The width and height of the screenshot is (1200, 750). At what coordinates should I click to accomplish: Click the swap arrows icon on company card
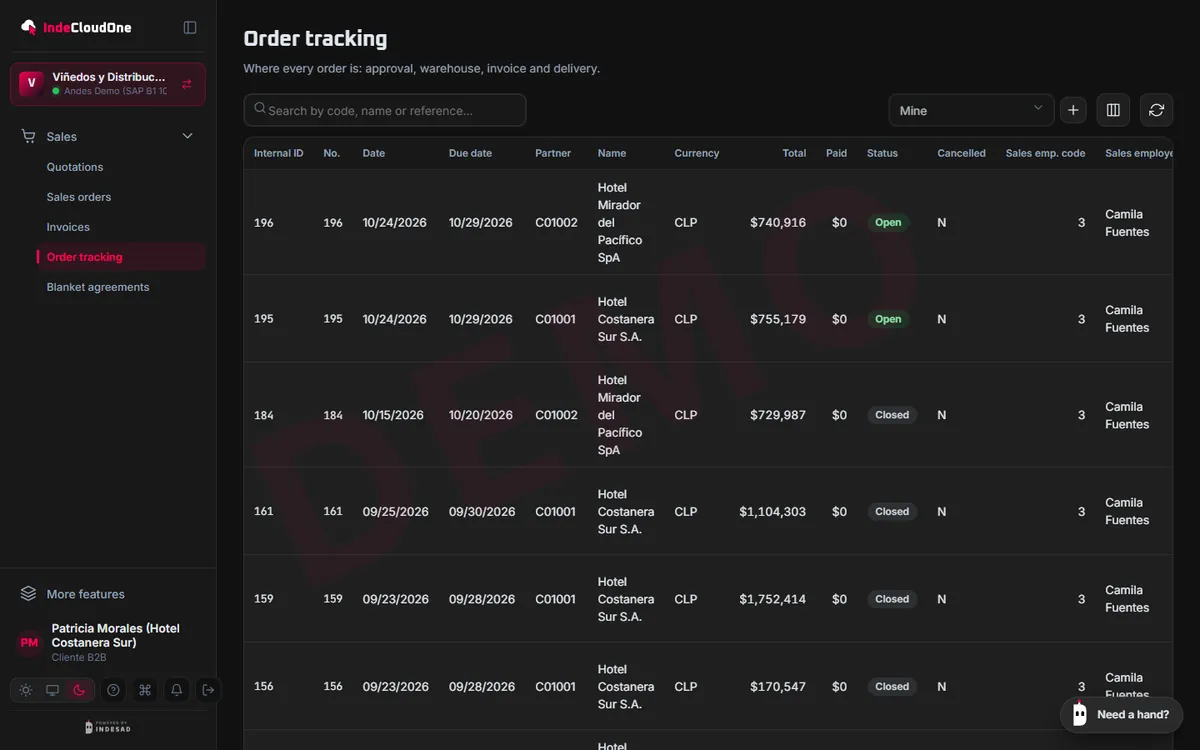tap(187, 84)
